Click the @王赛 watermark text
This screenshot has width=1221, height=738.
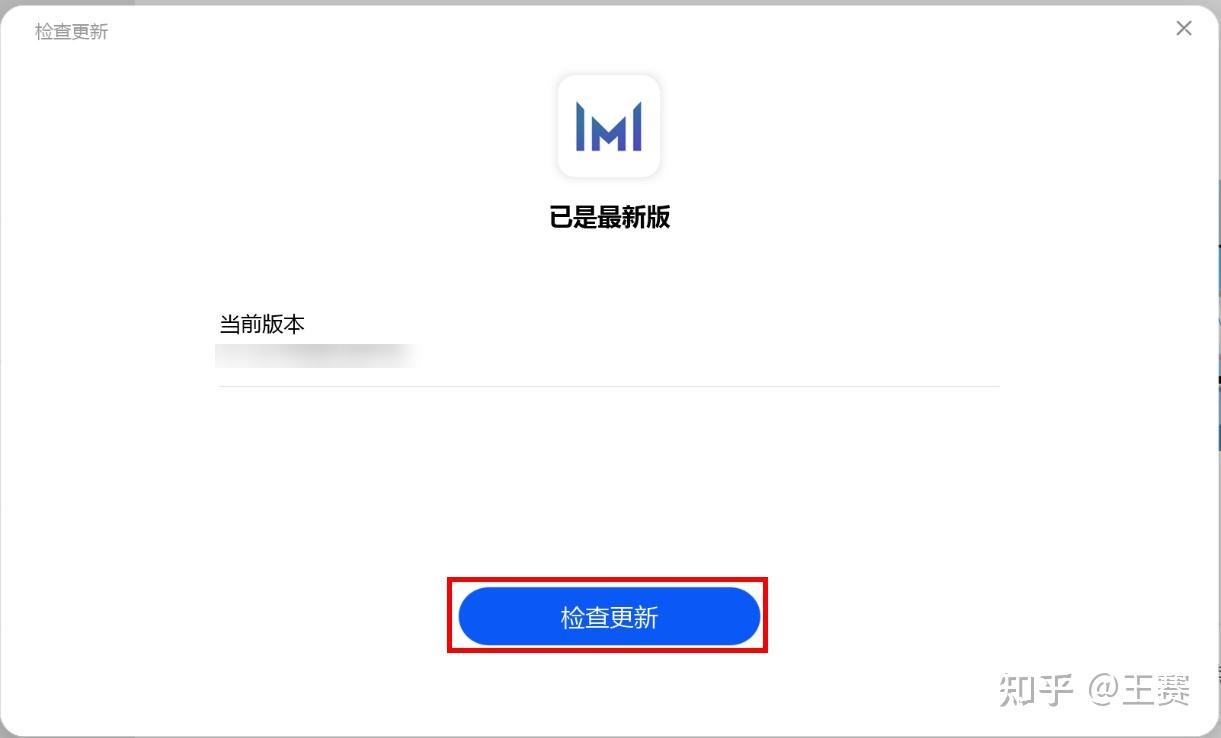click(x=1140, y=690)
